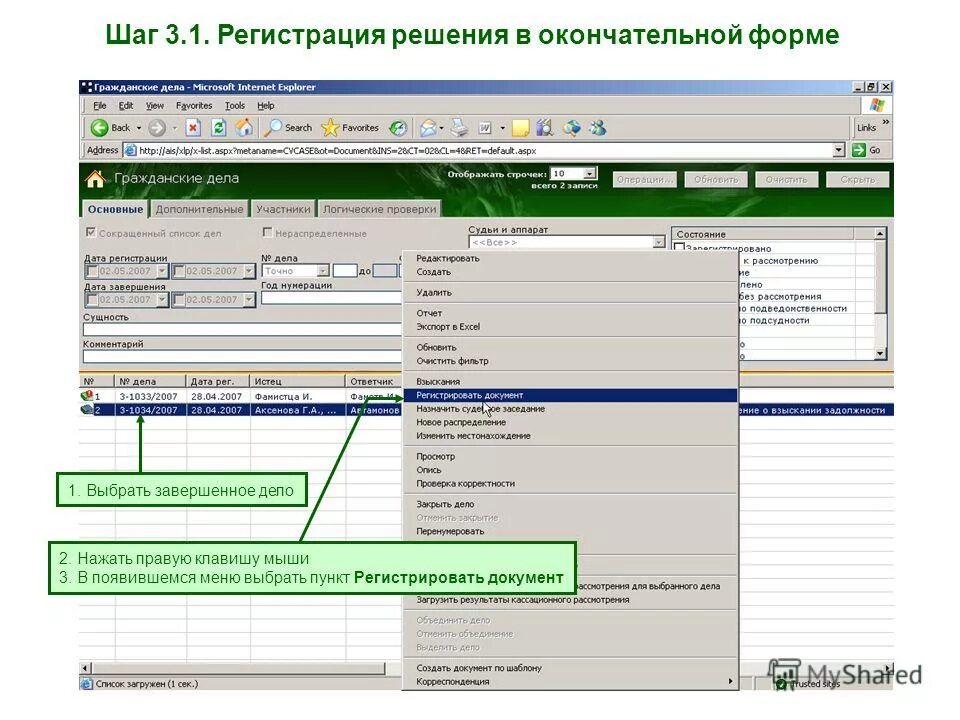Click the Edit with Word icon
Viewport: 960px width, 720px height.
pyautogui.click(x=485, y=128)
